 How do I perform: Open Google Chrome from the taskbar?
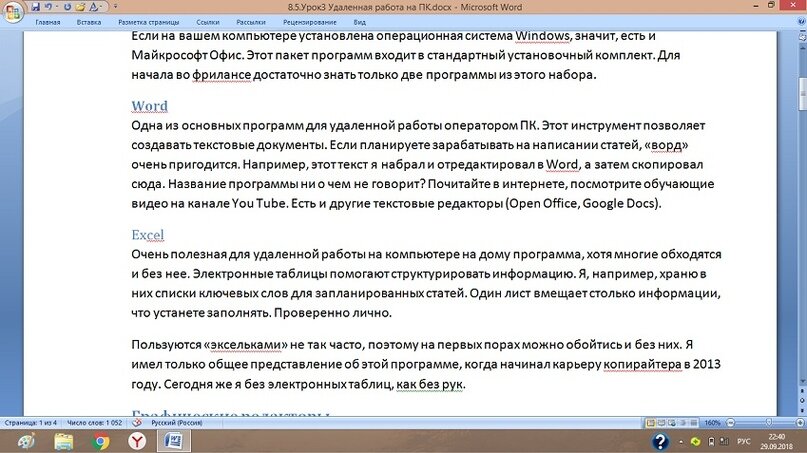[x=101, y=441]
